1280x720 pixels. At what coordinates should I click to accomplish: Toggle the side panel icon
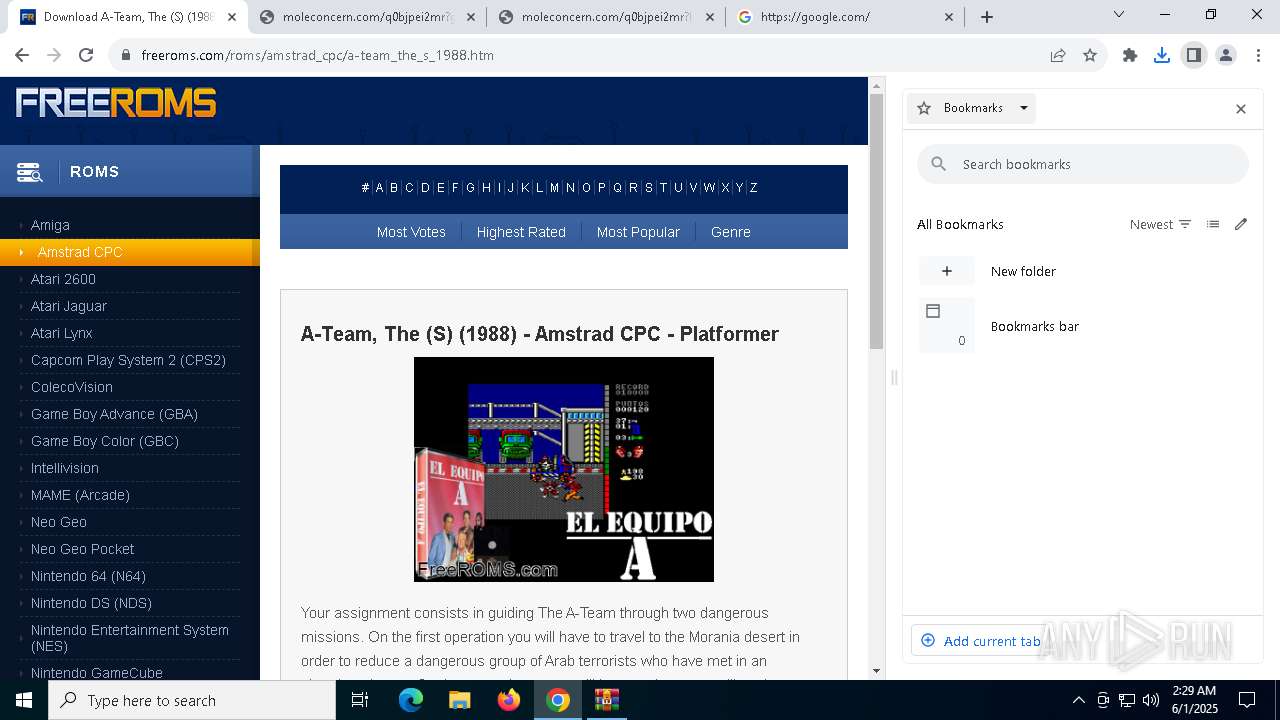(x=1194, y=55)
